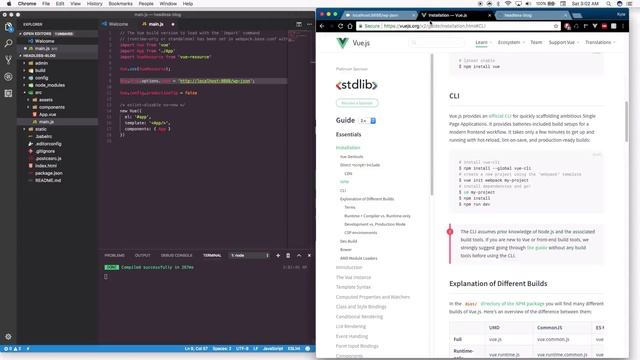Open the Bookmarks menu in macOS menu bar
This screenshot has height=360, width=640.
pos(120,4)
